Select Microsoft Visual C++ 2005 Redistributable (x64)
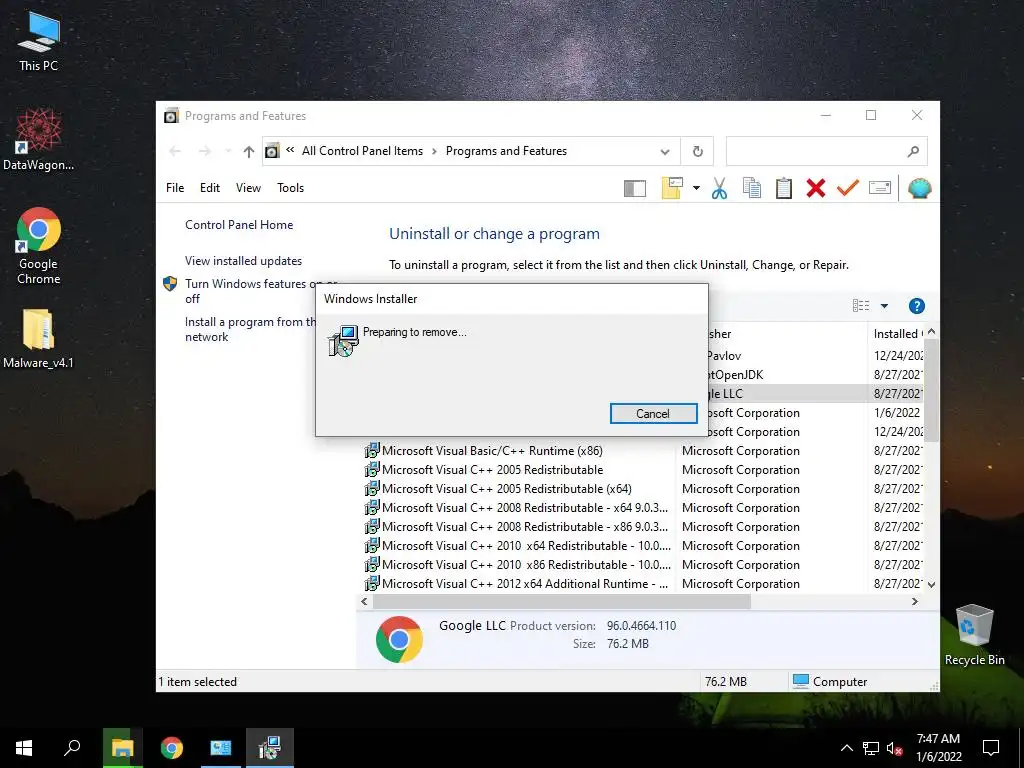The width and height of the screenshot is (1024, 768). click(x=506, y=488)
